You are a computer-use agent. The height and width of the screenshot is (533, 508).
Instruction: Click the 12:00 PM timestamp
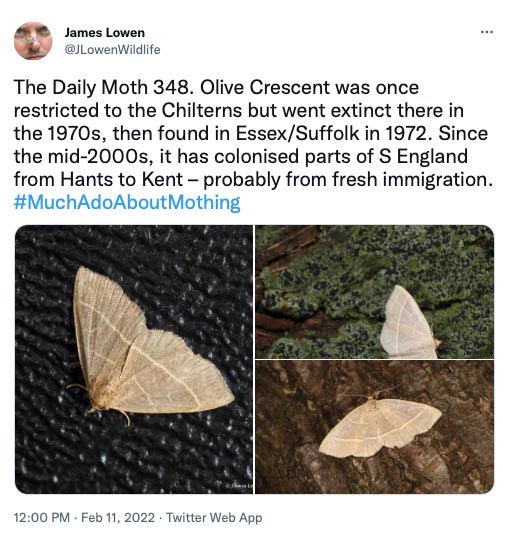(x=41, y=518)
